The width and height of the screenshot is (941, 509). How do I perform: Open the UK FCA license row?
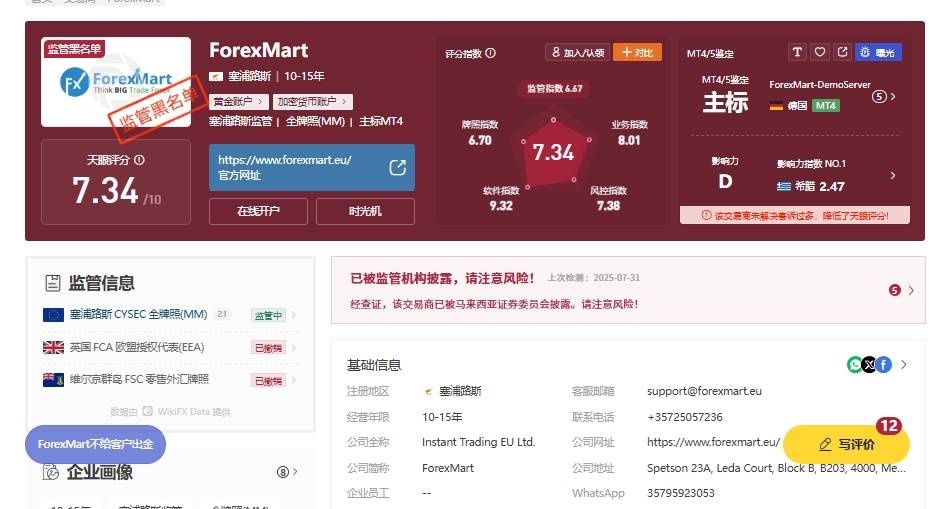[x=169, y=347]
